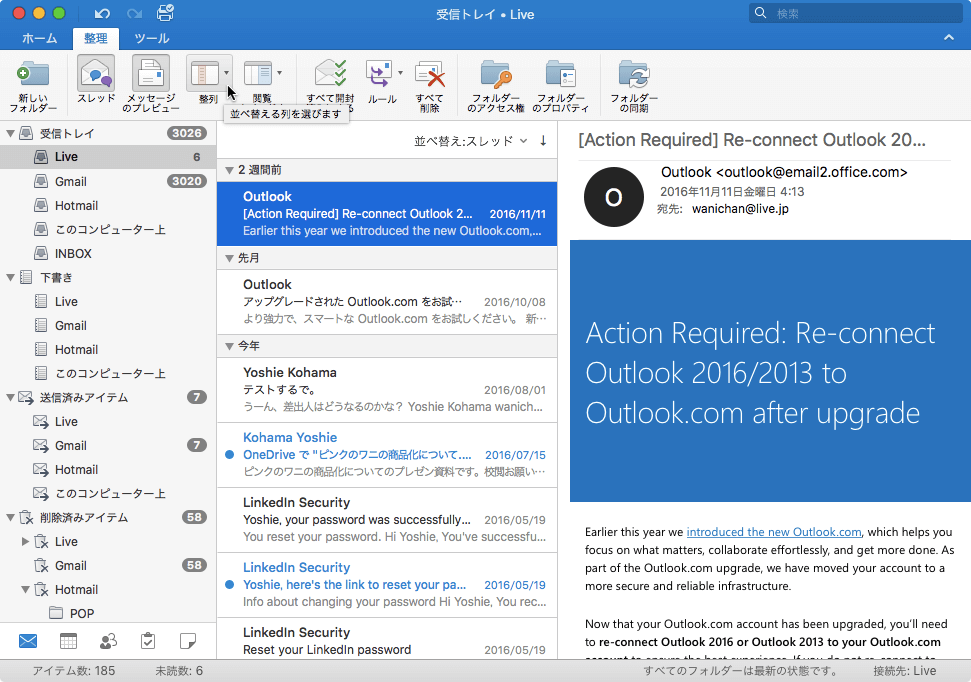Select Gmail under 下書き

coord(108,326)
